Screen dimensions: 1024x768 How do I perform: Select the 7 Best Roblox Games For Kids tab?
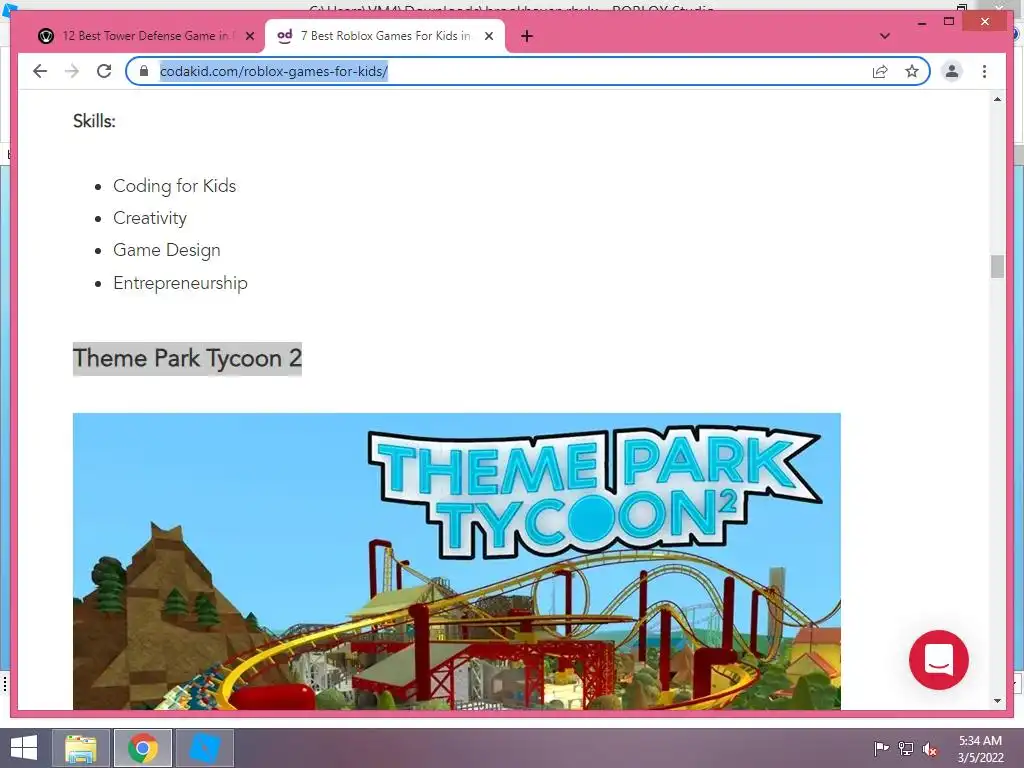tap(384, 36)
